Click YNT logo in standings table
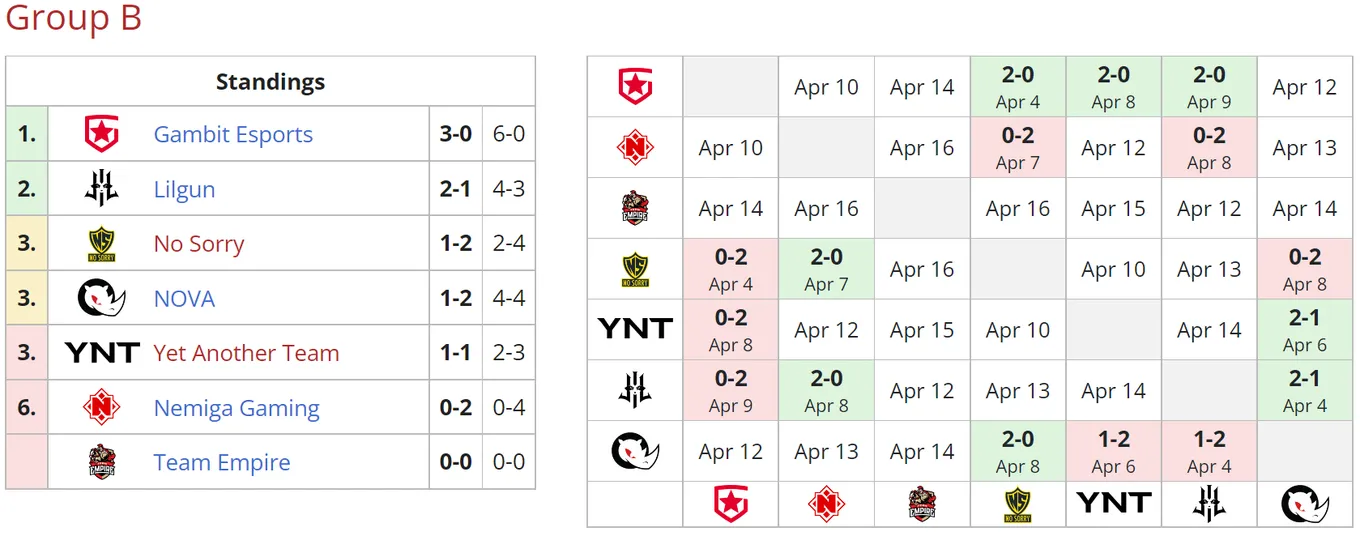Screen dimensions: 1360x539 (x=101, y=353)
